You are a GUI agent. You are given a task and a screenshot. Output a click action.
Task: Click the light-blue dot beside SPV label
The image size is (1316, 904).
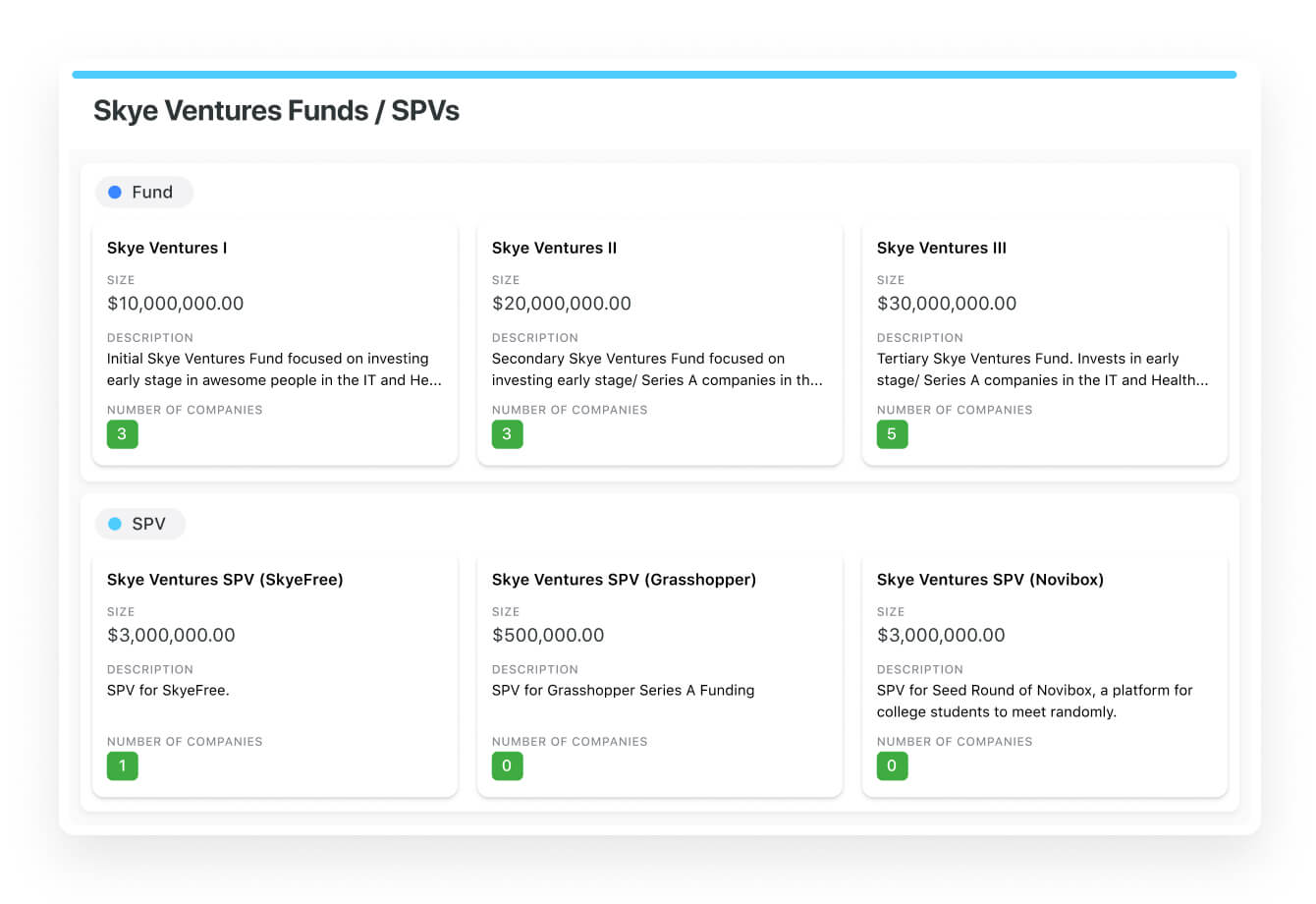click(x=115, y=524)
